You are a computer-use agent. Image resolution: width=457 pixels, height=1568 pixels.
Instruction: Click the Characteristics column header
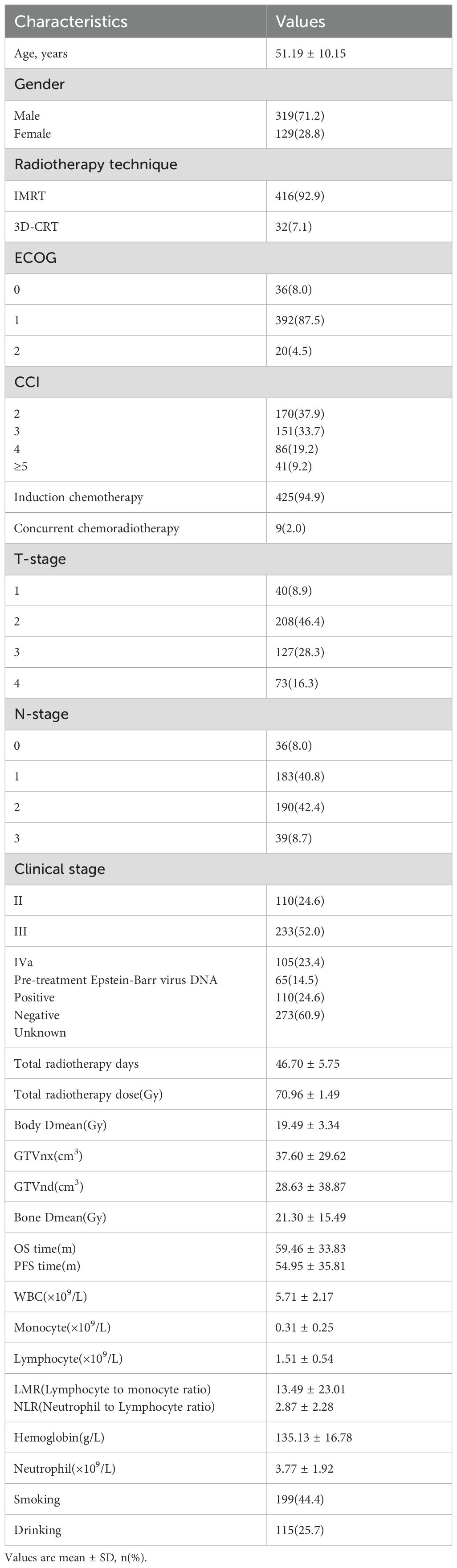[x=70, y=22]
